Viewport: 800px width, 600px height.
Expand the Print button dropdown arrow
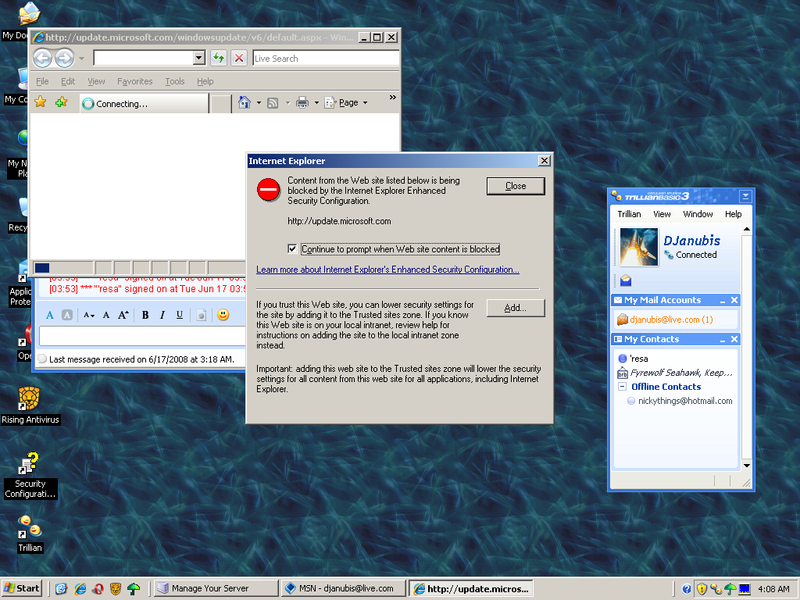pos(316,103)
